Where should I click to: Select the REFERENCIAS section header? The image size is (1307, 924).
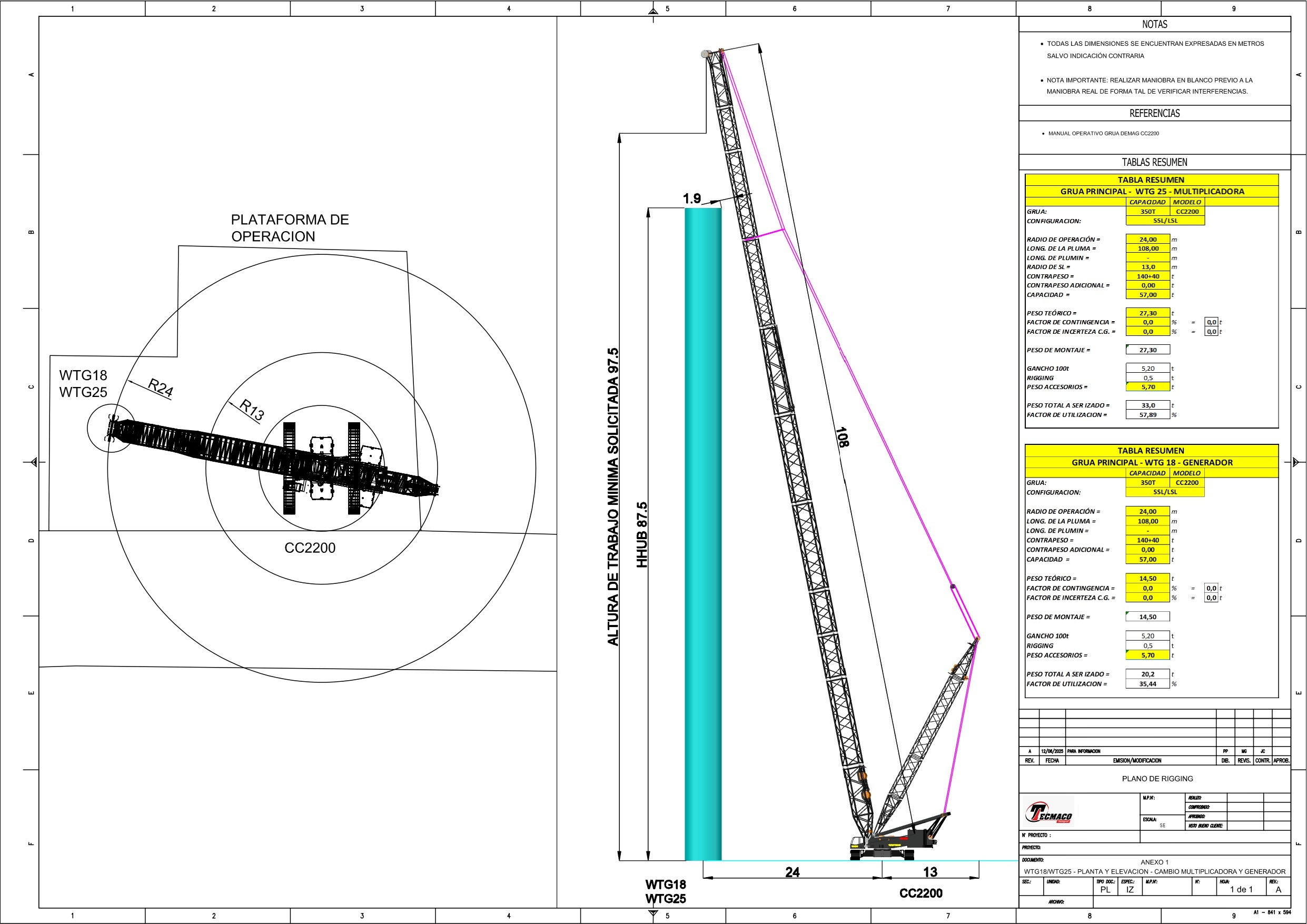coord(1154,113)
